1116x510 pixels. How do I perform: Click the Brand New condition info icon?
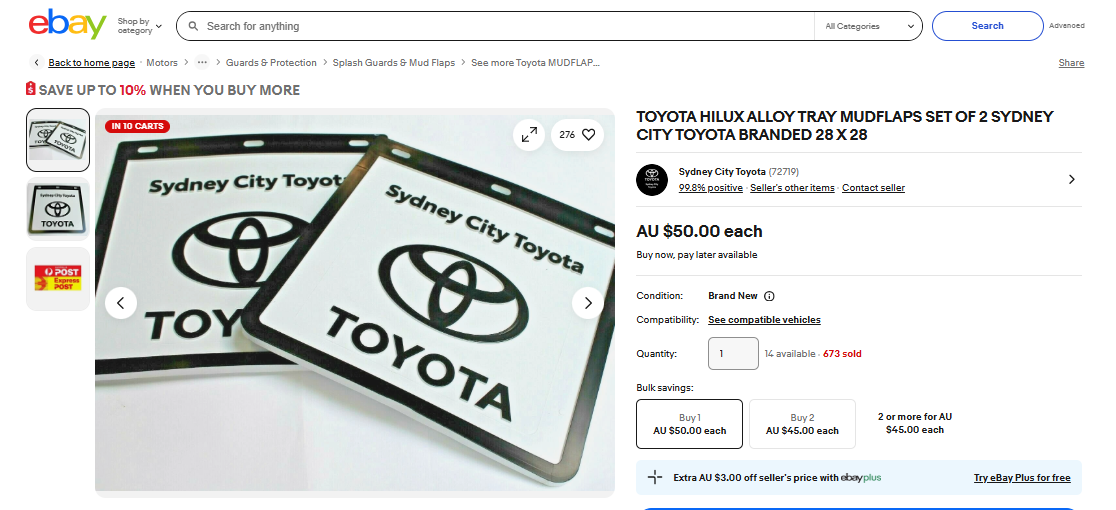(x=769, y=296)
